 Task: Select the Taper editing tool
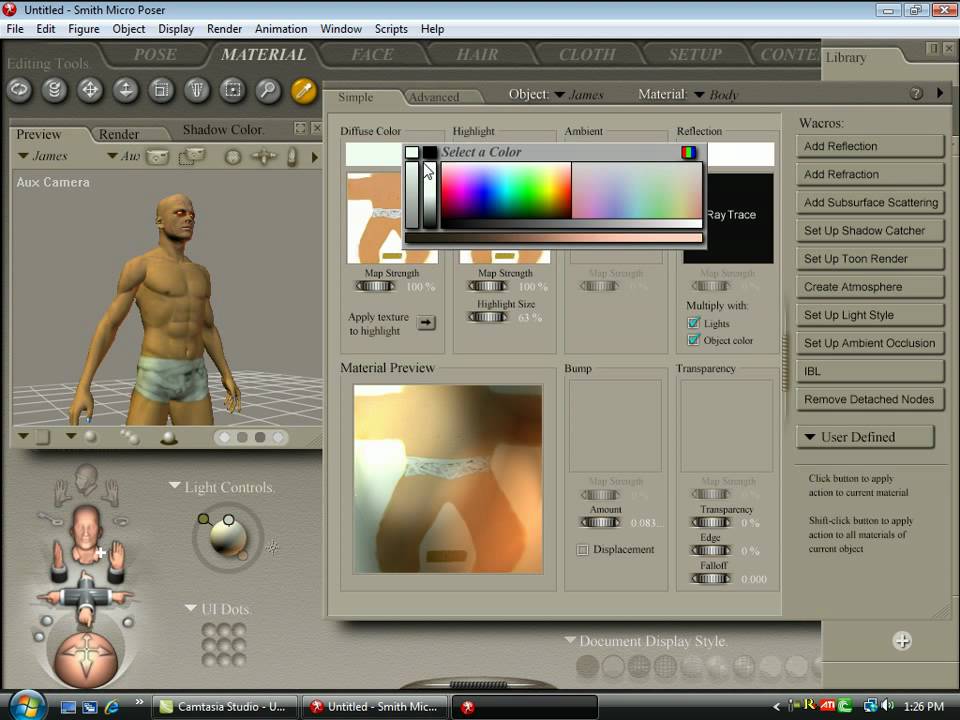tap(197, 90)
